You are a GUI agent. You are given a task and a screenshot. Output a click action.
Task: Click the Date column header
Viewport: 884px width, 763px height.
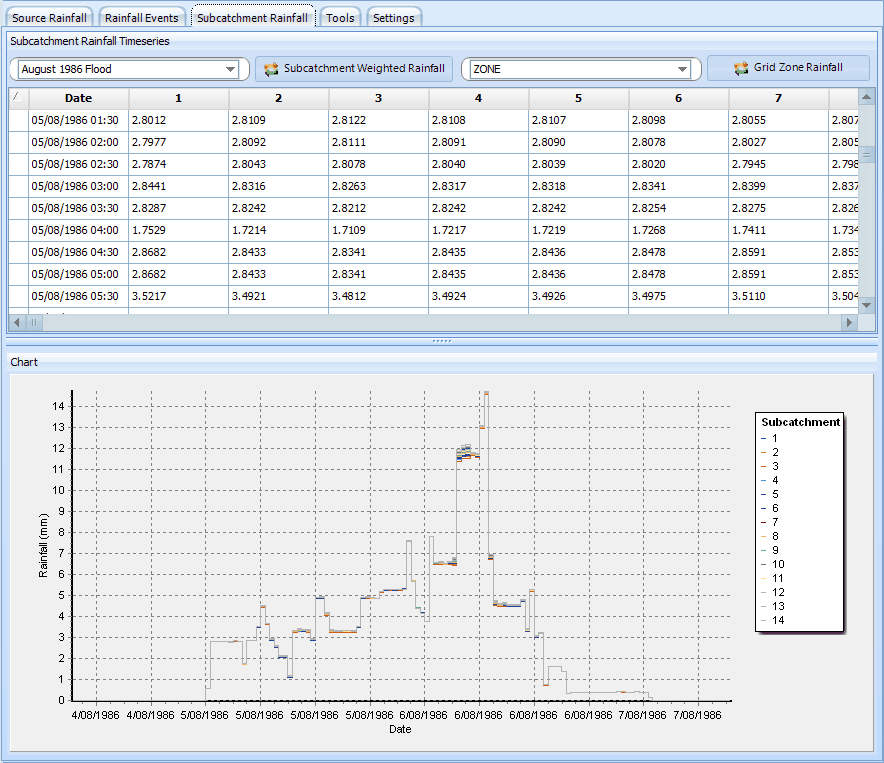(78, 98)
